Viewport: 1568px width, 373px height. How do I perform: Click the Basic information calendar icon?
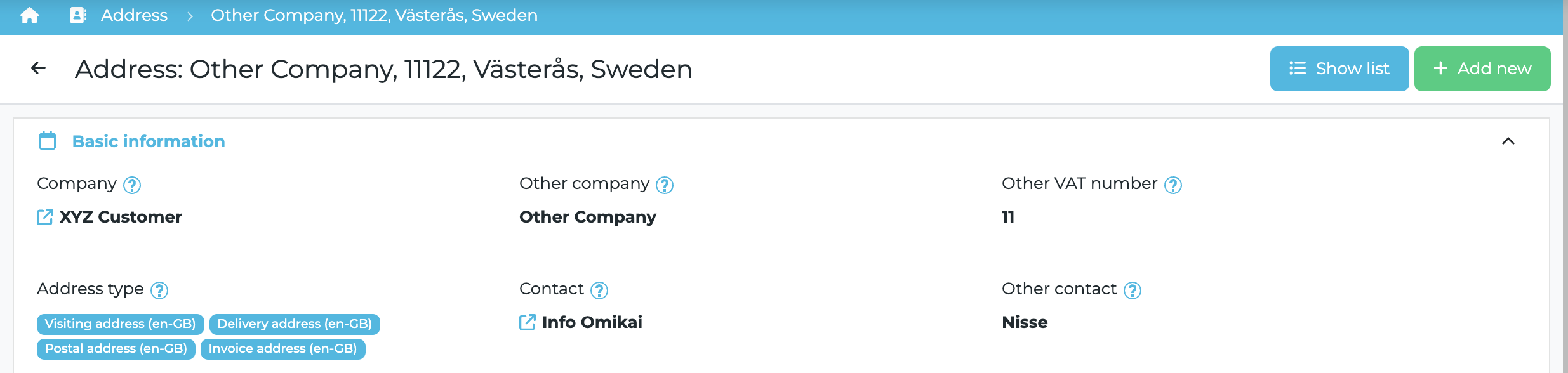(48, 140)
